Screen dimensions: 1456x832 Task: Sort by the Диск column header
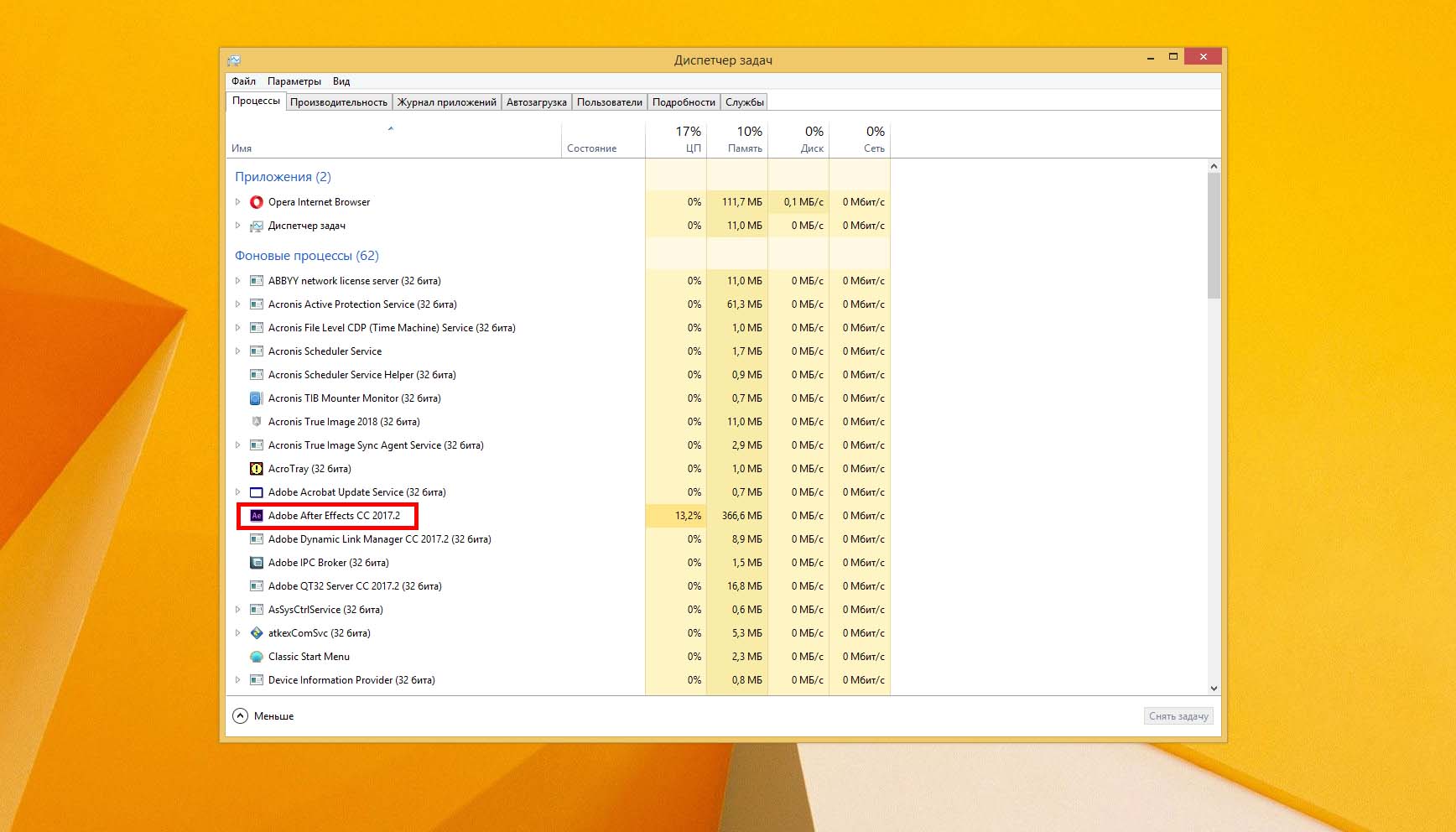tap(798, 140)
